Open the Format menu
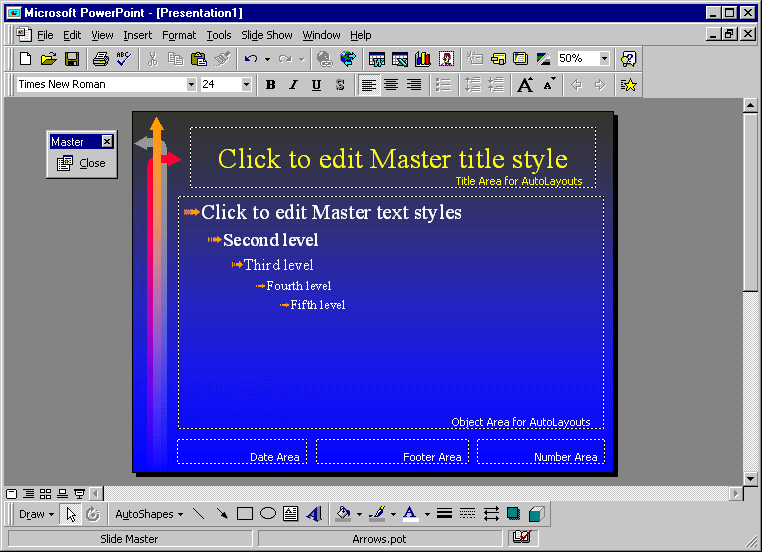Image resolution: width=762 pixels, height=552 pixels. pyautogui.click(x=179, y=35)
